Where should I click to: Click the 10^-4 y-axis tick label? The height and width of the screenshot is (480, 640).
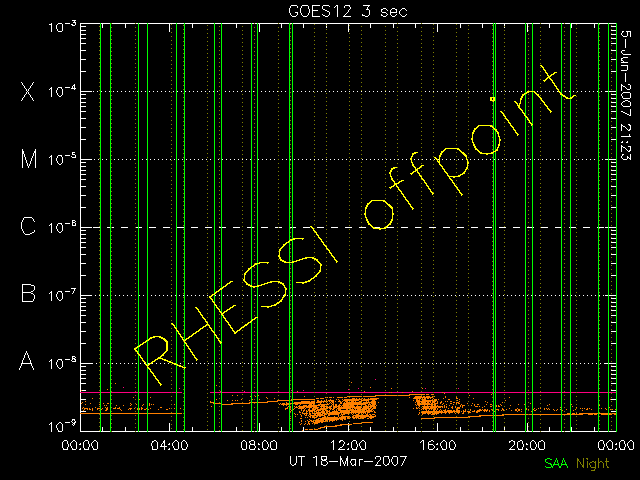point(62,91)
